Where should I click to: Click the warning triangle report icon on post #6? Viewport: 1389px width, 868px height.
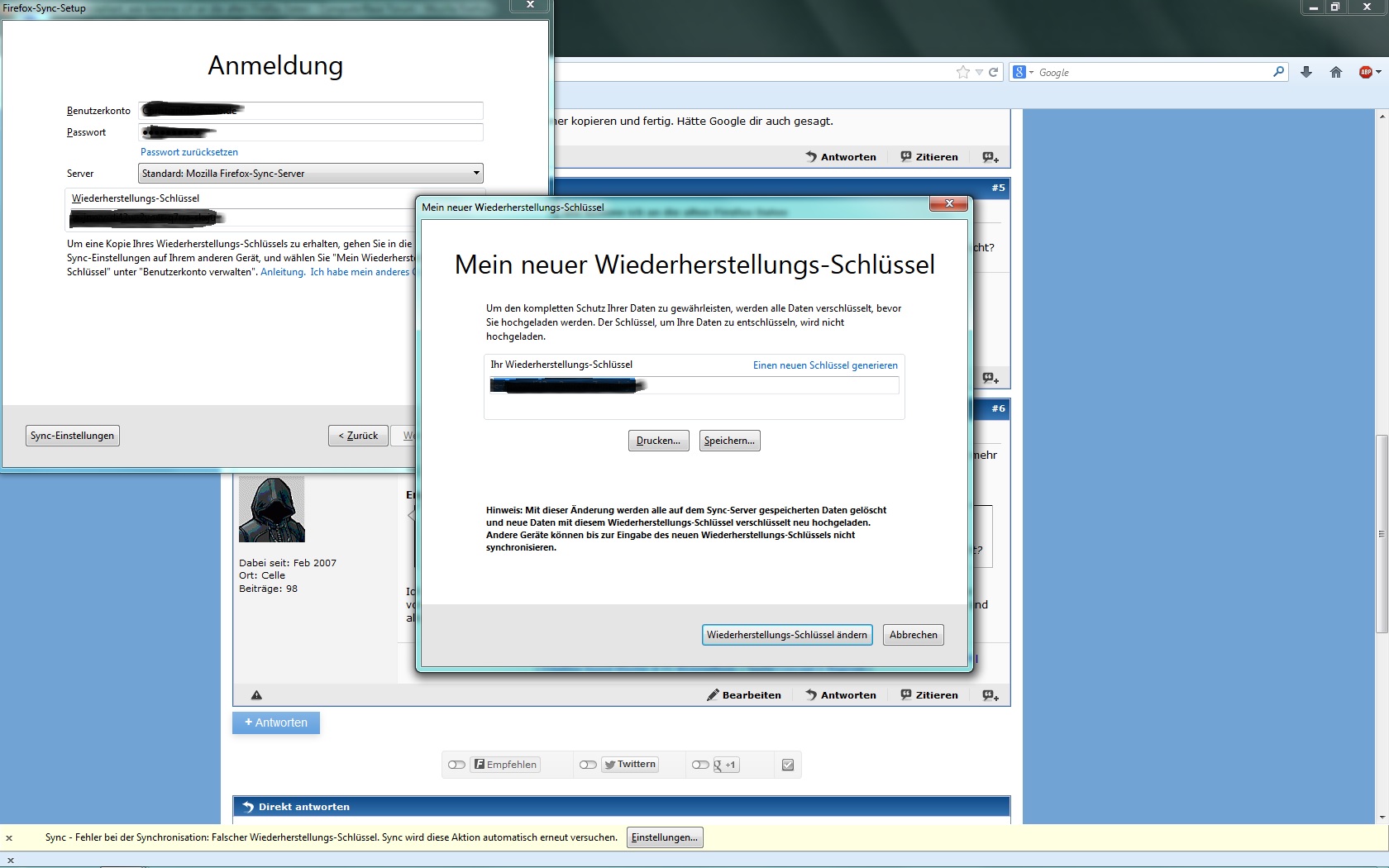(256, 695)
